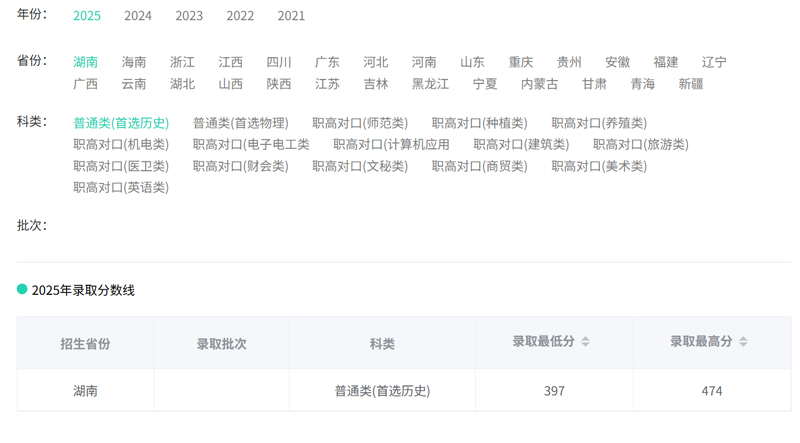Image resolution: width=800 pixels, height=443 pixels.
Task: Sort by 录取最低分 column arrows
Action: tap(585, 342)
